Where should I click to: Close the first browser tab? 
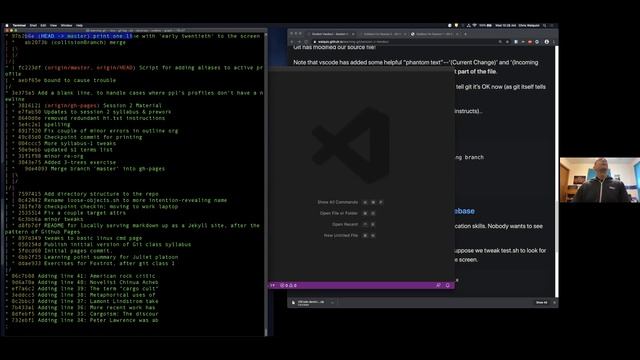pyautogui.click(x=353, y=34)
